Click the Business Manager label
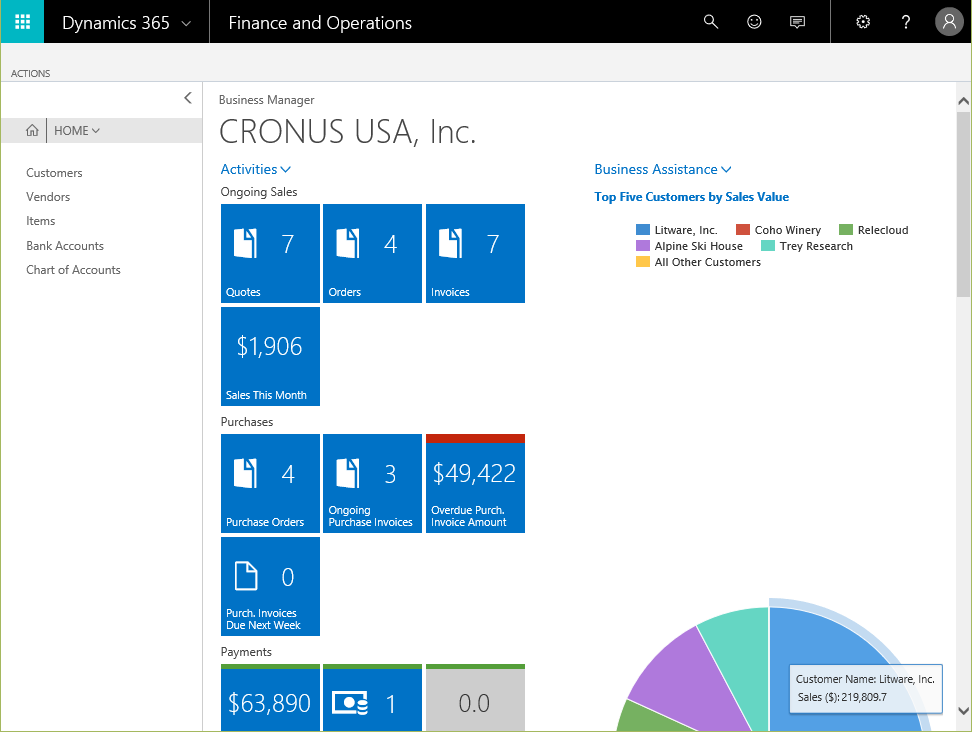 coord(267,100)
